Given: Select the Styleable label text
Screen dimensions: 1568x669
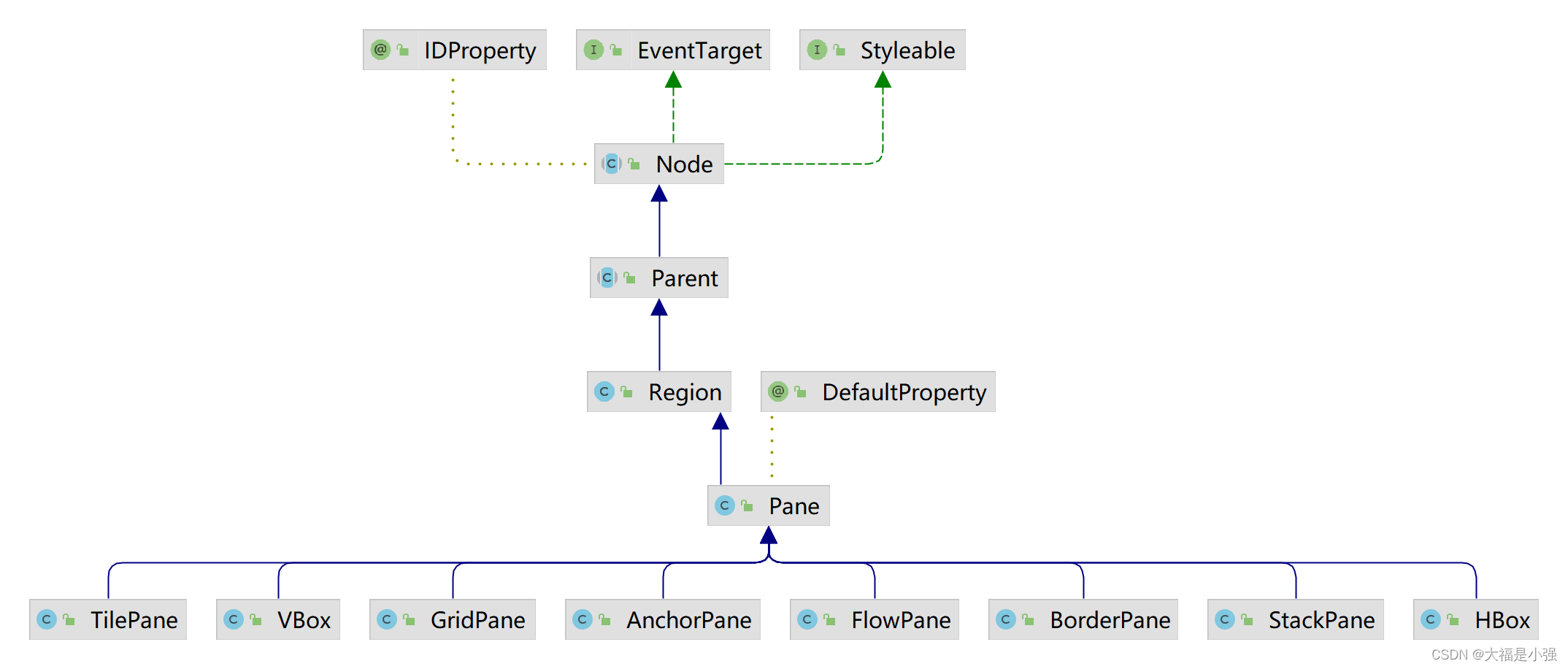Looking at the screenshot, I should point(907,50).
